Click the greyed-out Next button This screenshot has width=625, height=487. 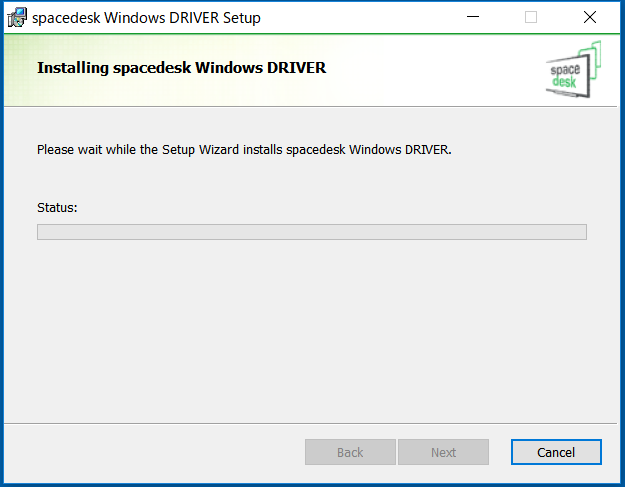coord(443,452)
